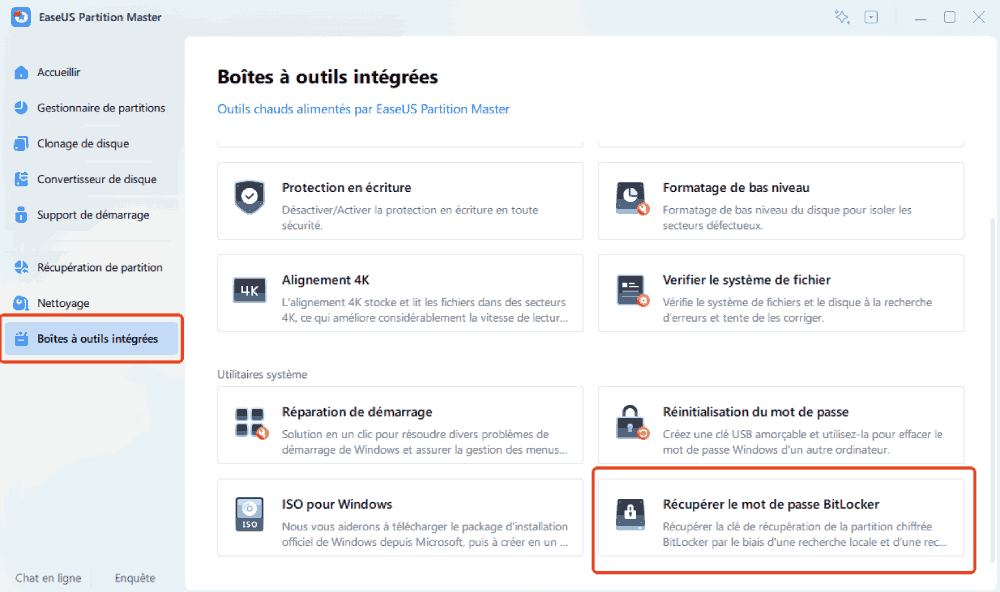Click 'Formatage de bas niveau du disque' description
The image size is (1000, 592).
point(787,218)
